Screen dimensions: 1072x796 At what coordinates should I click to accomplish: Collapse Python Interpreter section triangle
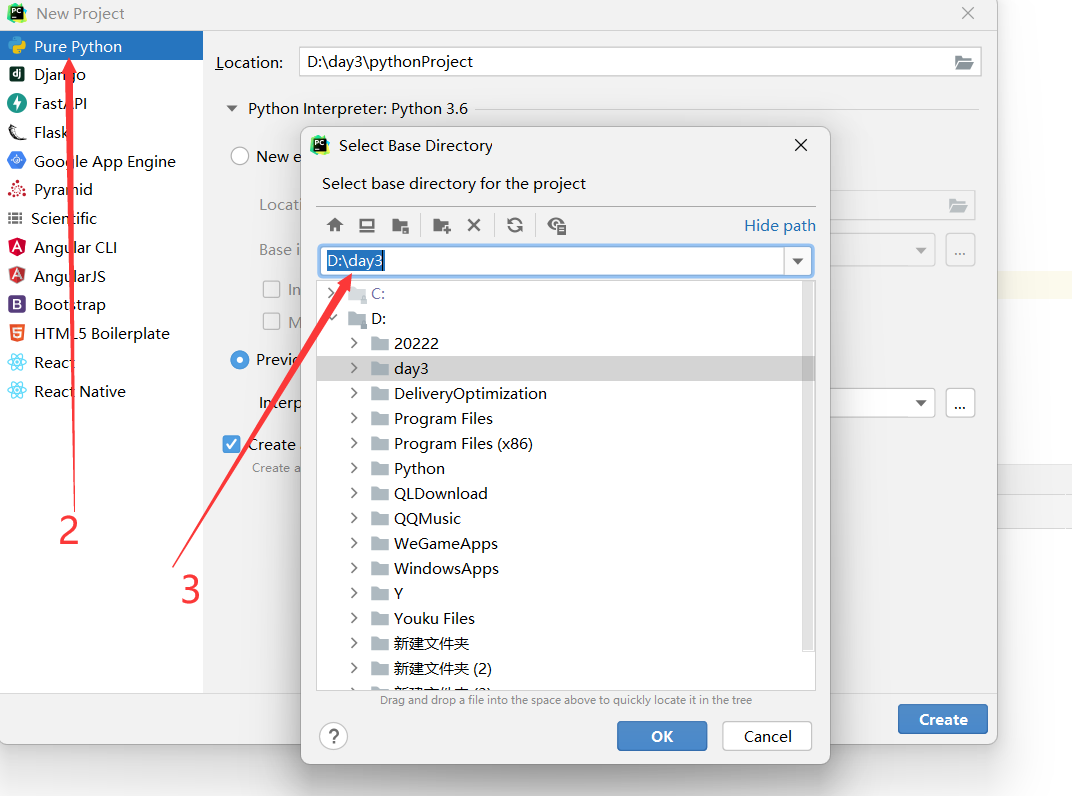[232, 108]
